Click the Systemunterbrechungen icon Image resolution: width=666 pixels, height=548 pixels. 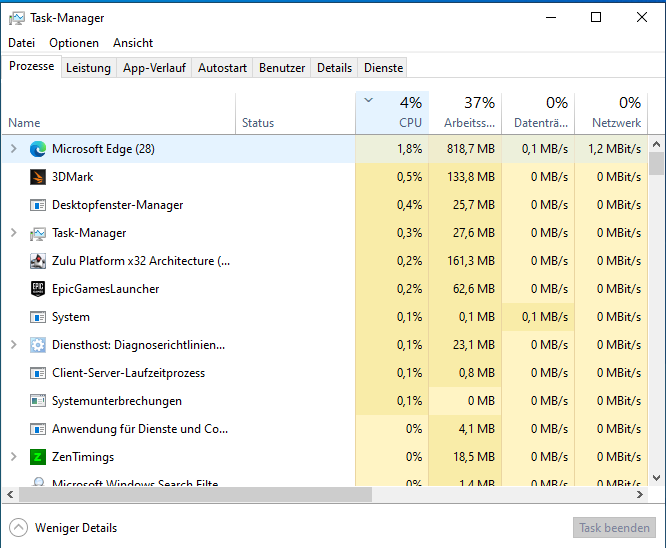(38, 401)
